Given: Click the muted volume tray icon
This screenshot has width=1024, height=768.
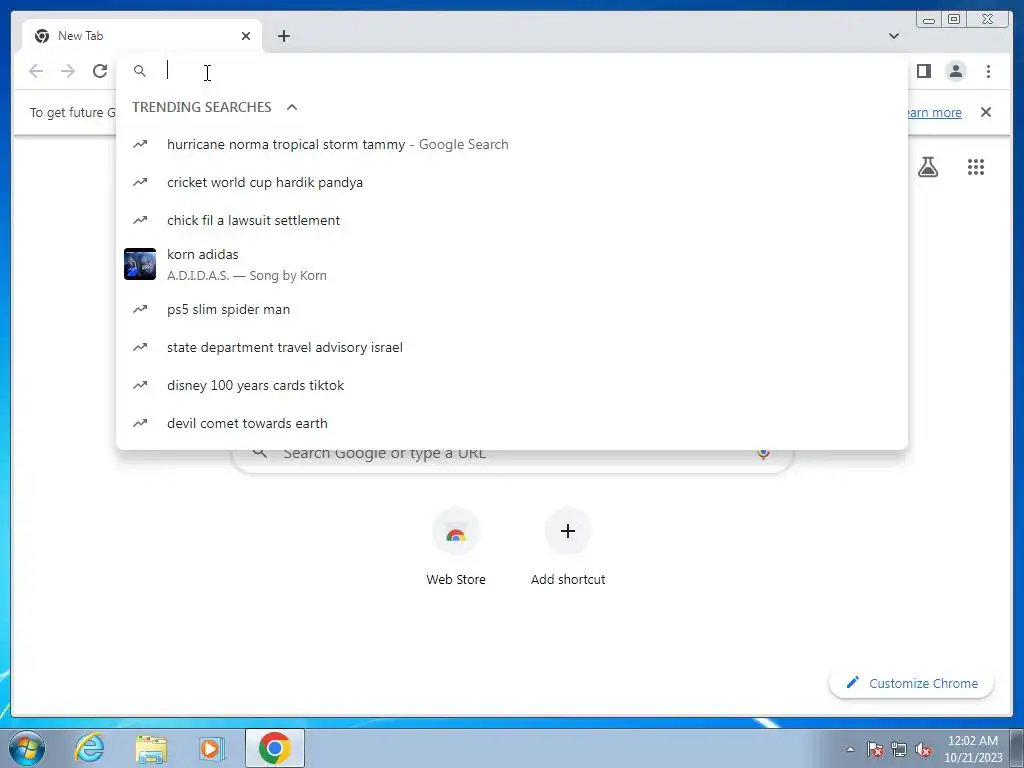Looking at the screenshot, I should pyautogui.click(x=923, y=749).
